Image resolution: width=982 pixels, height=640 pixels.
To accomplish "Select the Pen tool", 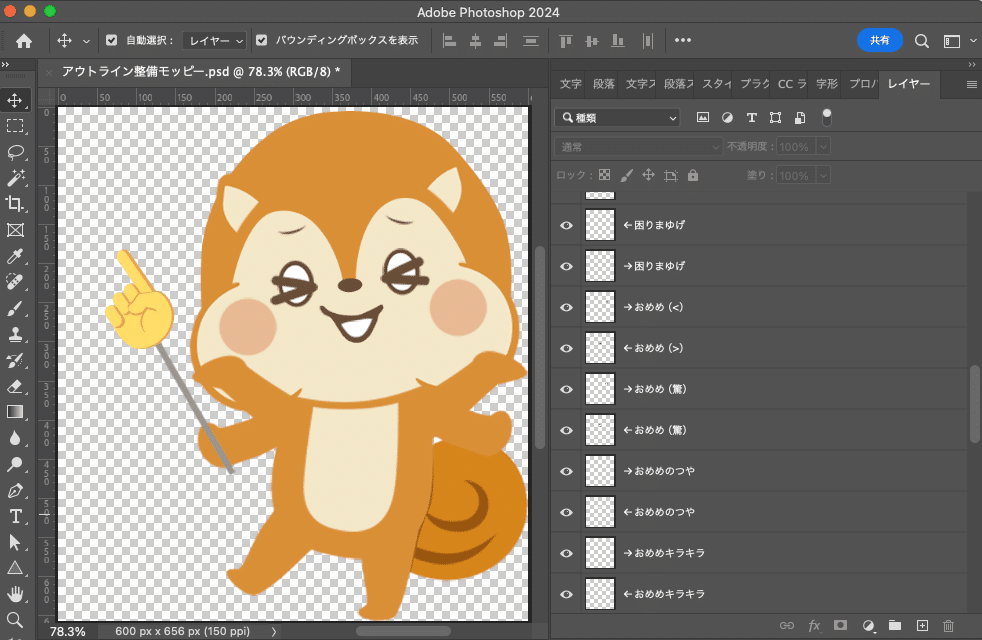I will coord(15,490).
